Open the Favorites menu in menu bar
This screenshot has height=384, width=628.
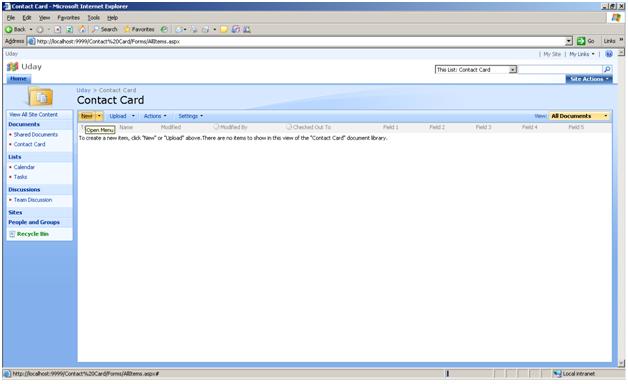68,18
